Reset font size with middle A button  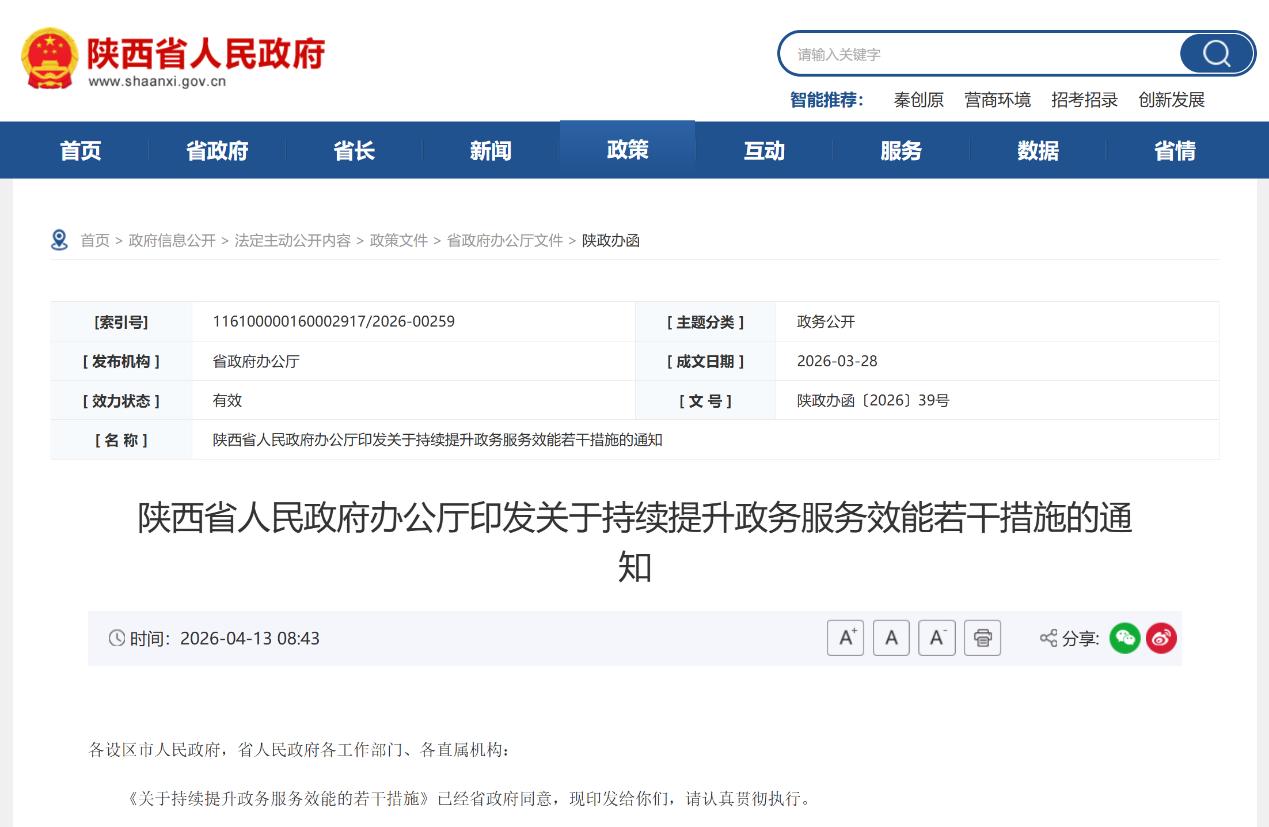click(891, 638)
